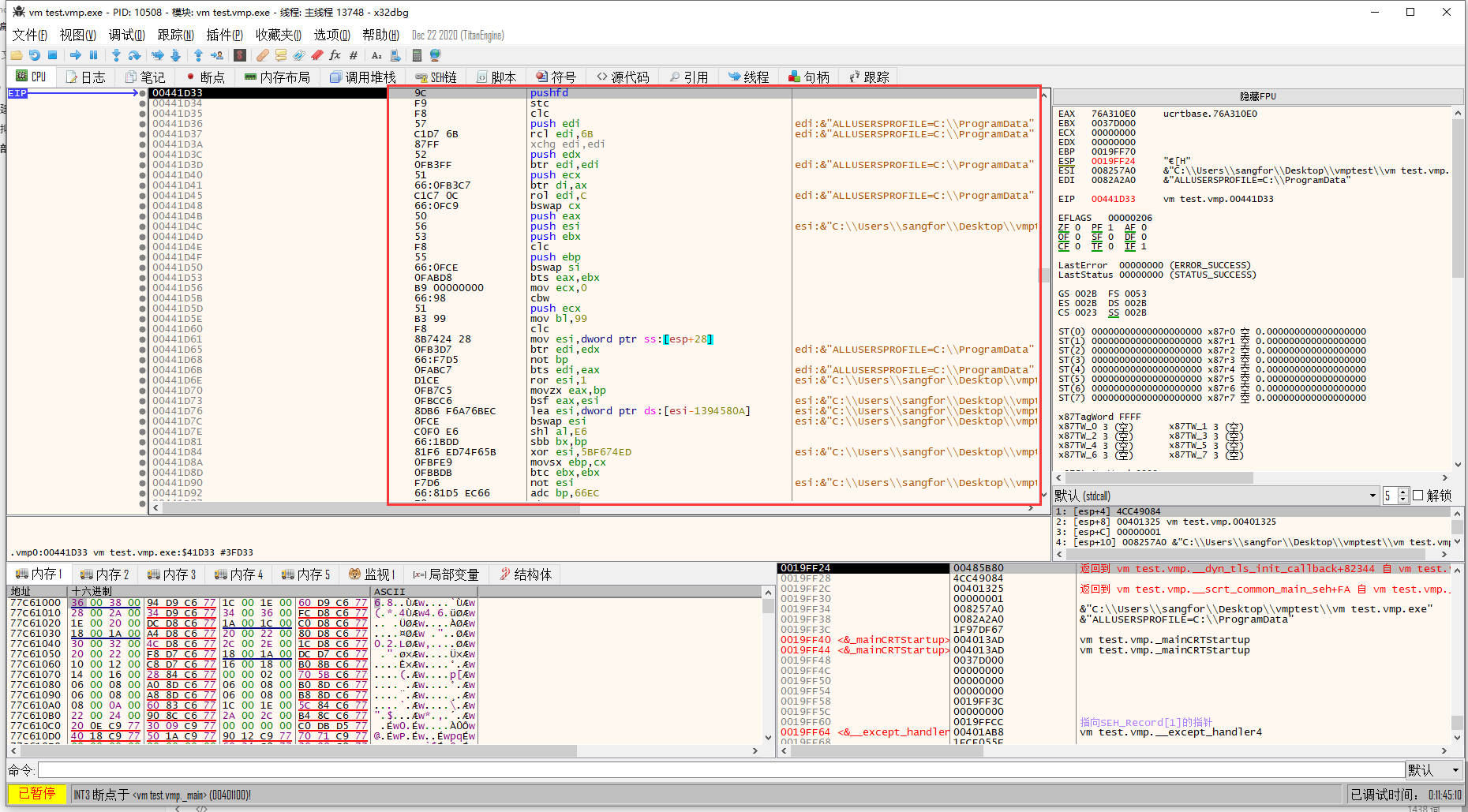The image size is (1468, 812).
Task: Open the calculator toolbar icon
Action: click(x=417, y=55)
